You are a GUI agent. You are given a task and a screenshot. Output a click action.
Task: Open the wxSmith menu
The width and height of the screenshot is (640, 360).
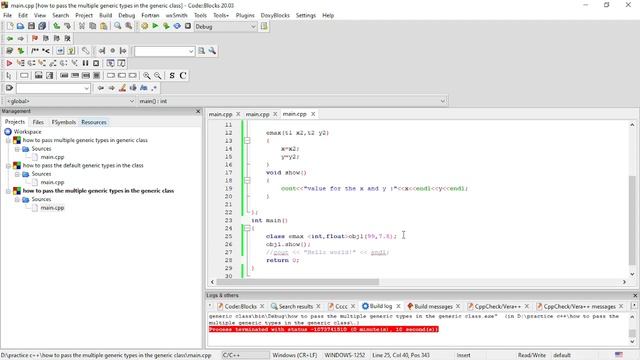click(176, 15)
